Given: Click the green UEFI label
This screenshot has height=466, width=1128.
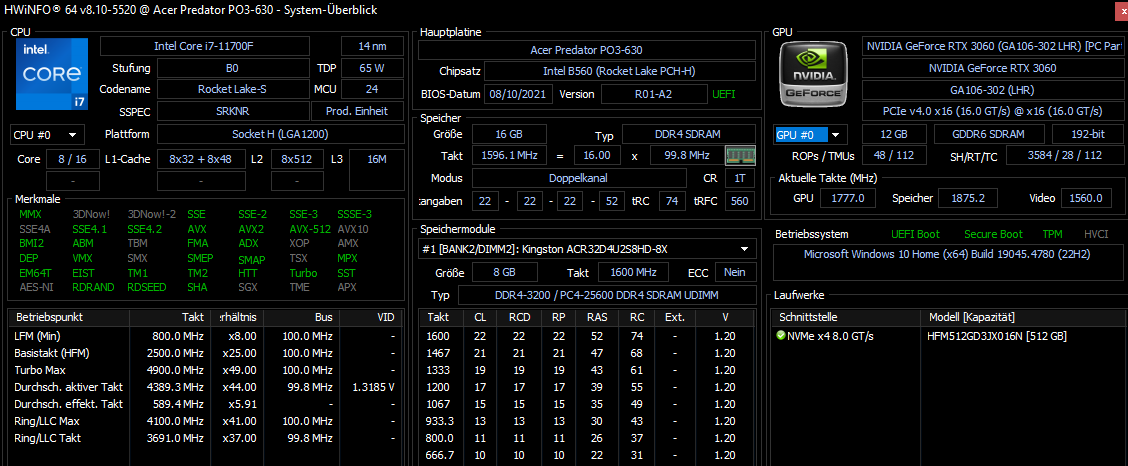Looking at the screenshot, I should pyautogui.click(x=723, y=94).
